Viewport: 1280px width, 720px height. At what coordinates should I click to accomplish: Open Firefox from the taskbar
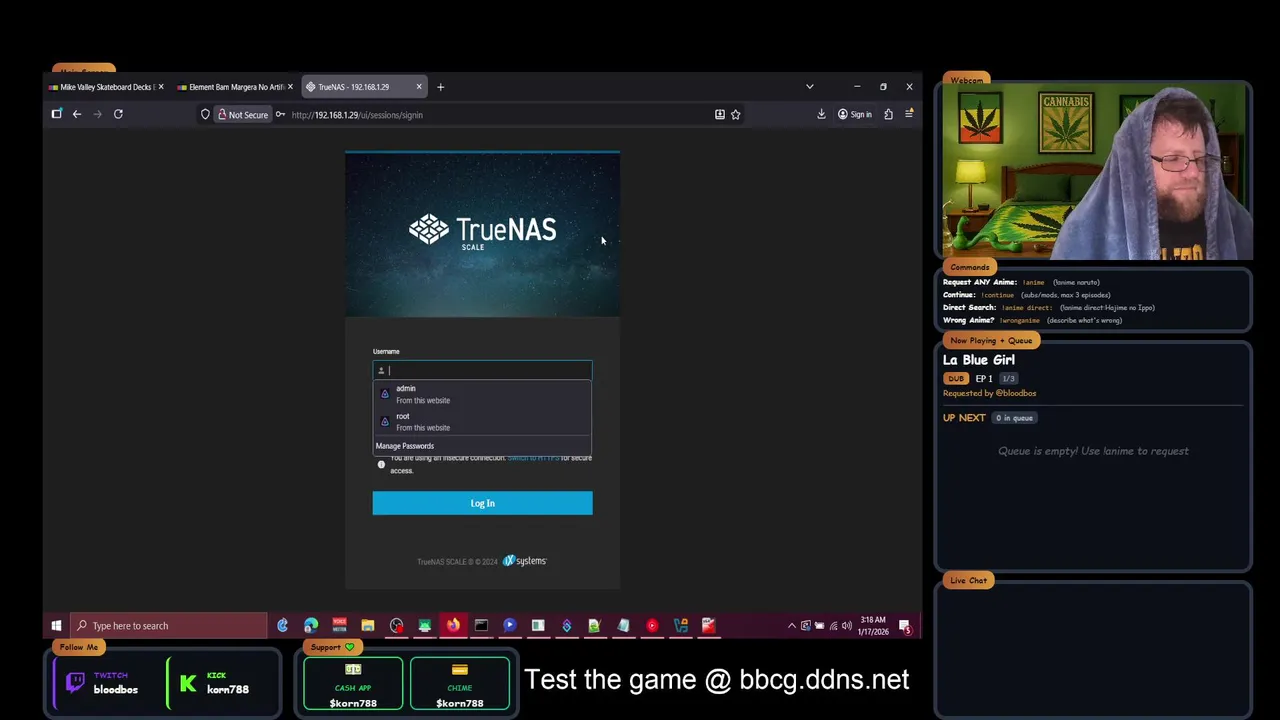453,626
